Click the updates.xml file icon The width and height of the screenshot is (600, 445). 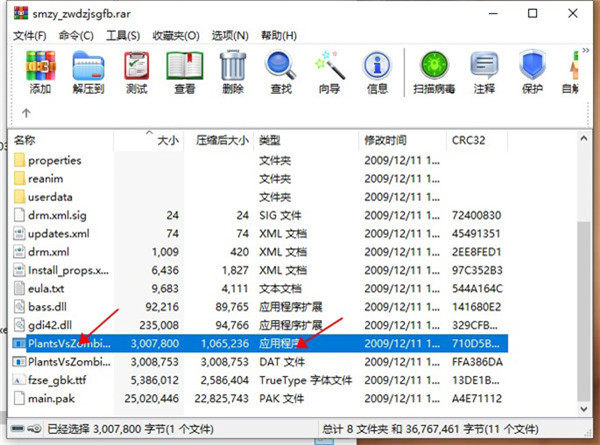pos(19,234)
